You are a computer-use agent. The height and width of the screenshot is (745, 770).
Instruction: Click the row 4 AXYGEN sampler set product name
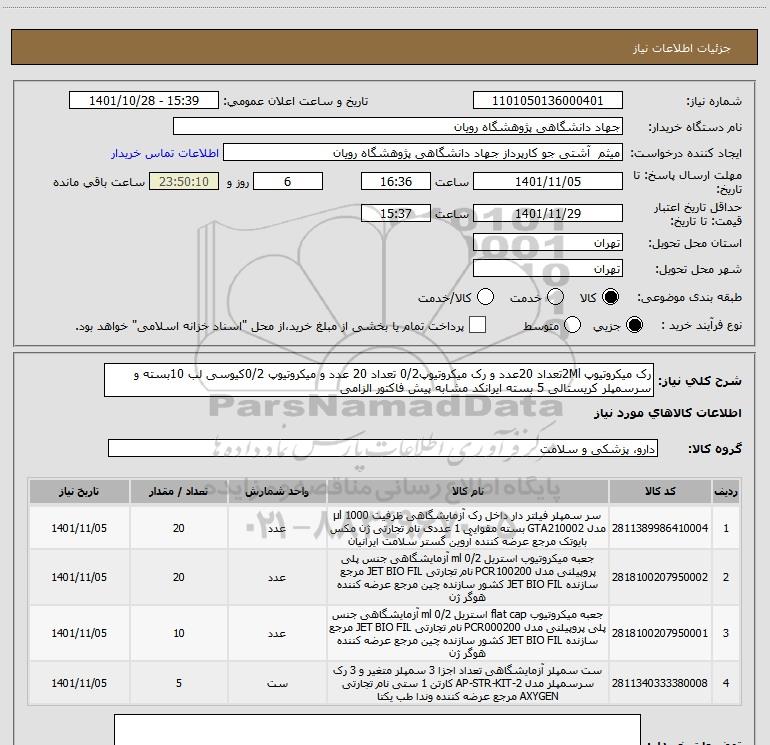point(468,683)
